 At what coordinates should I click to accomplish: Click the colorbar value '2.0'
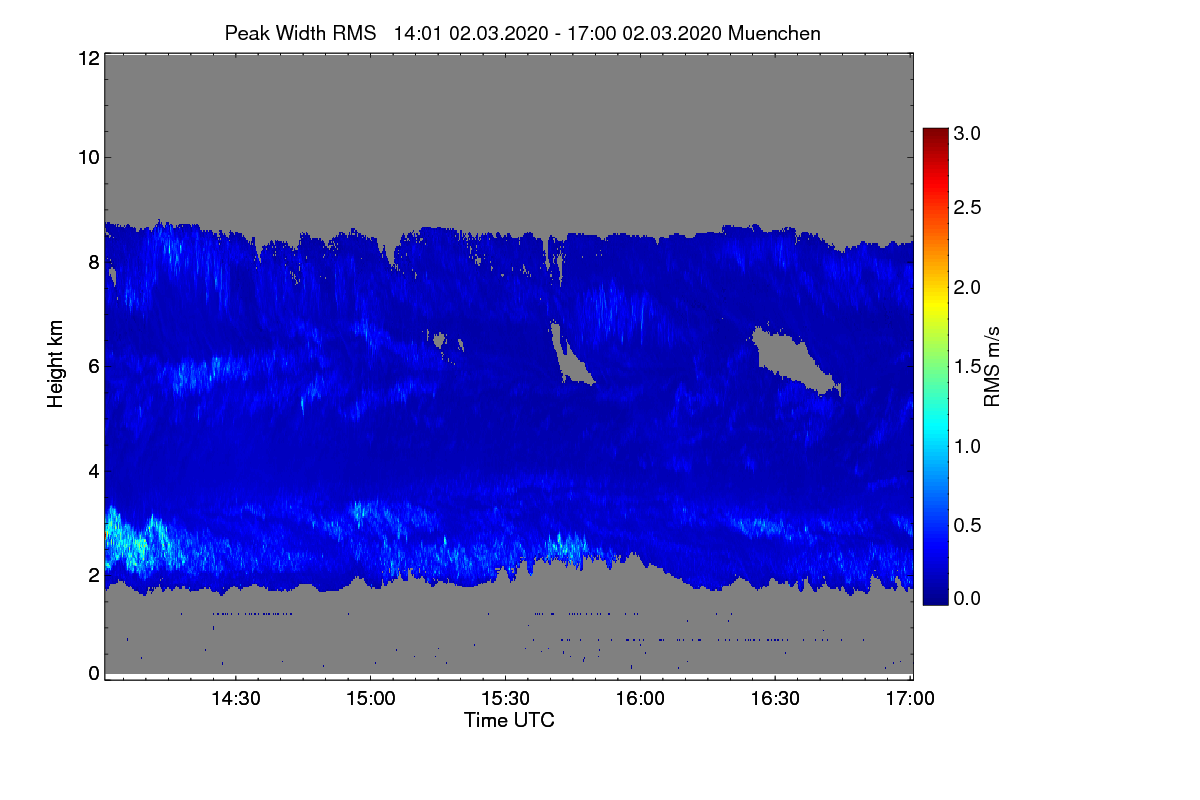click(x=969, y=287)
